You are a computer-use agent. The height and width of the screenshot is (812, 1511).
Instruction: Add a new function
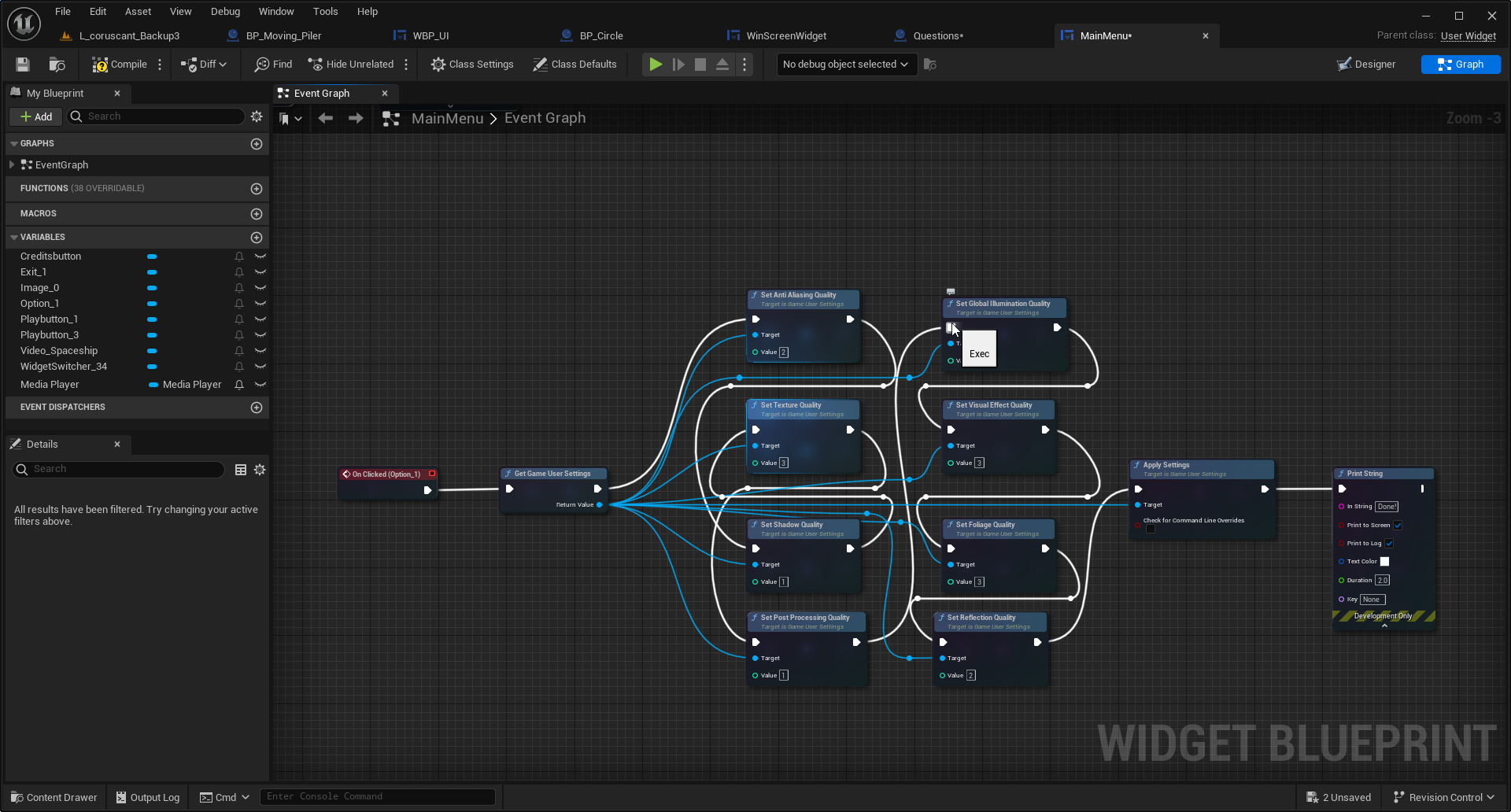point(257,189)
